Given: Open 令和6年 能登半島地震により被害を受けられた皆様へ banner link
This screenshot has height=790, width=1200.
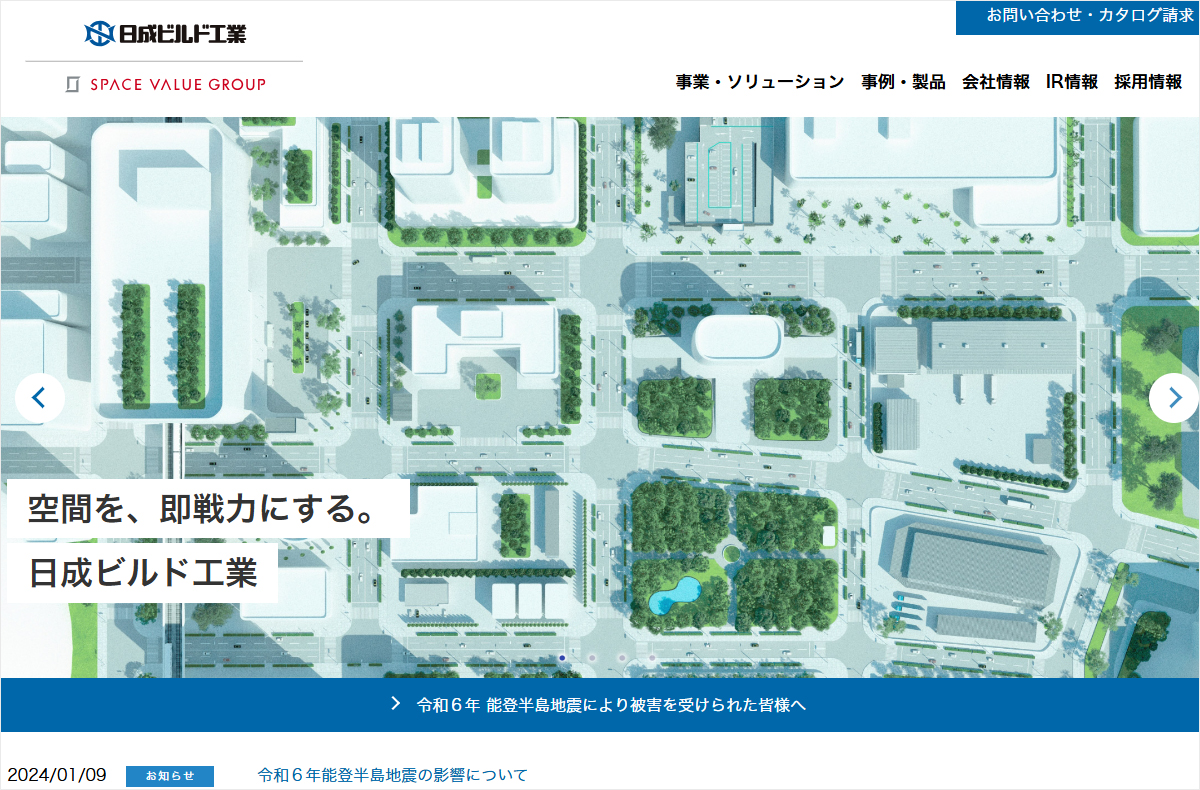Looking at the screenshot, I should [x=611, y=705].
